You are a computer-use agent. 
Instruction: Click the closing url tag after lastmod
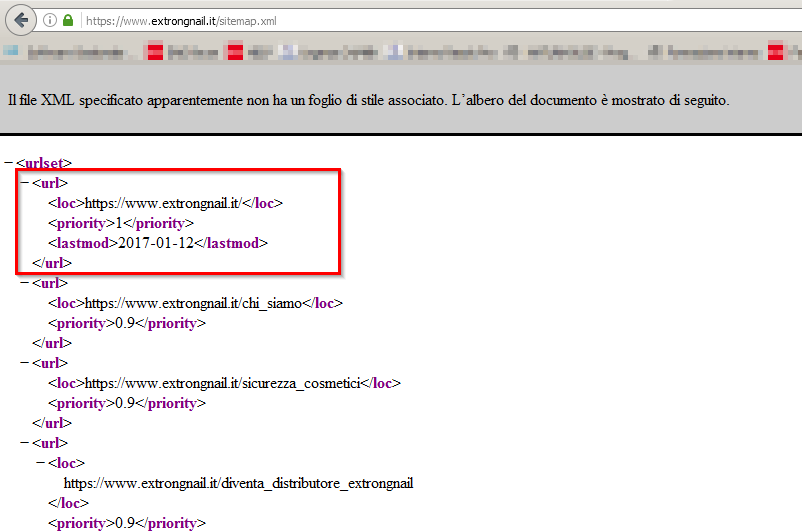click(52, 263)
